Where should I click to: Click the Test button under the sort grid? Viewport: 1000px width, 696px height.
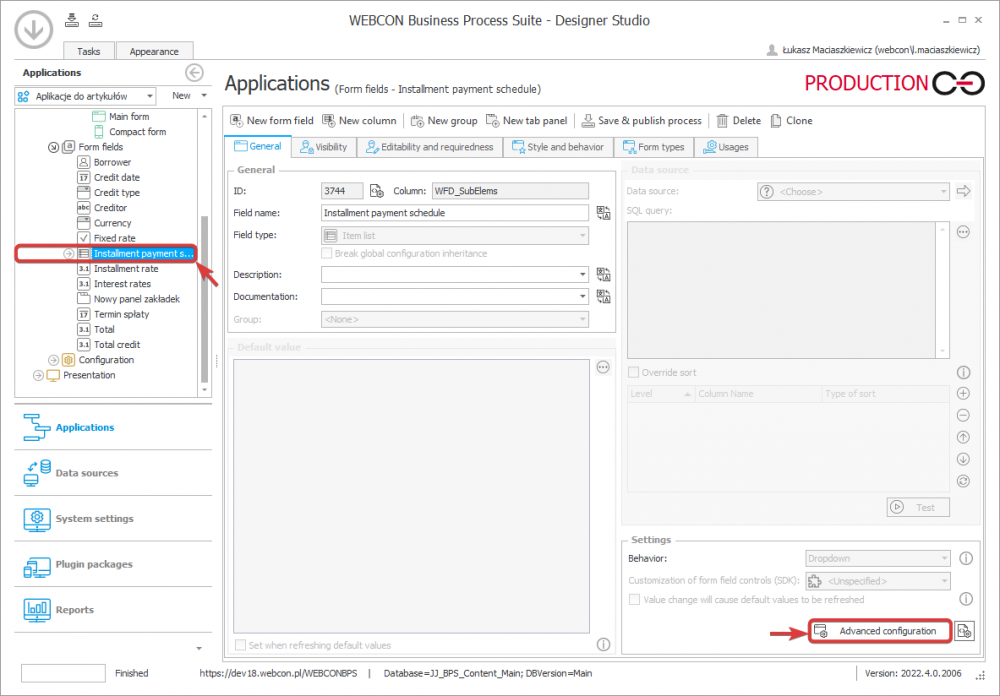[918, 507]
